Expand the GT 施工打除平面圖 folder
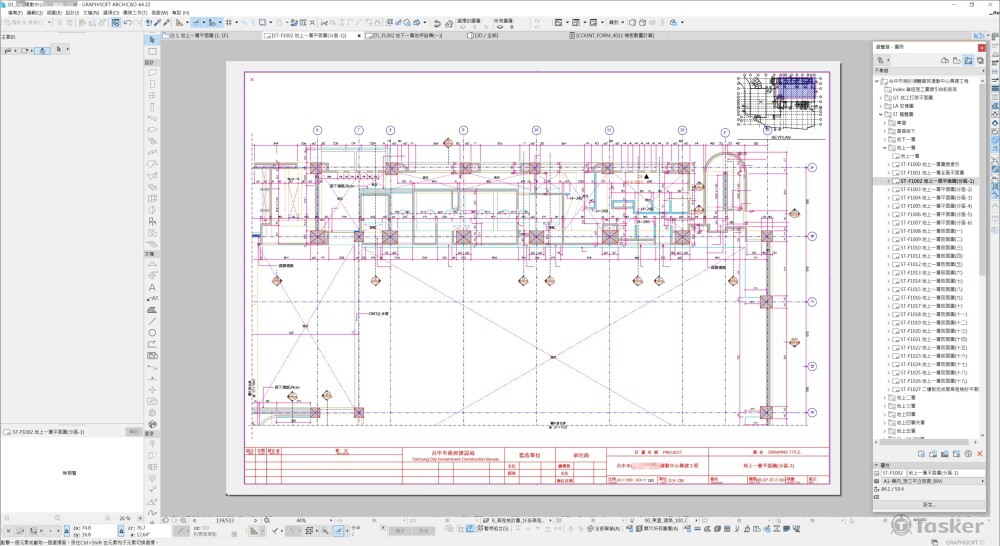 881,98
